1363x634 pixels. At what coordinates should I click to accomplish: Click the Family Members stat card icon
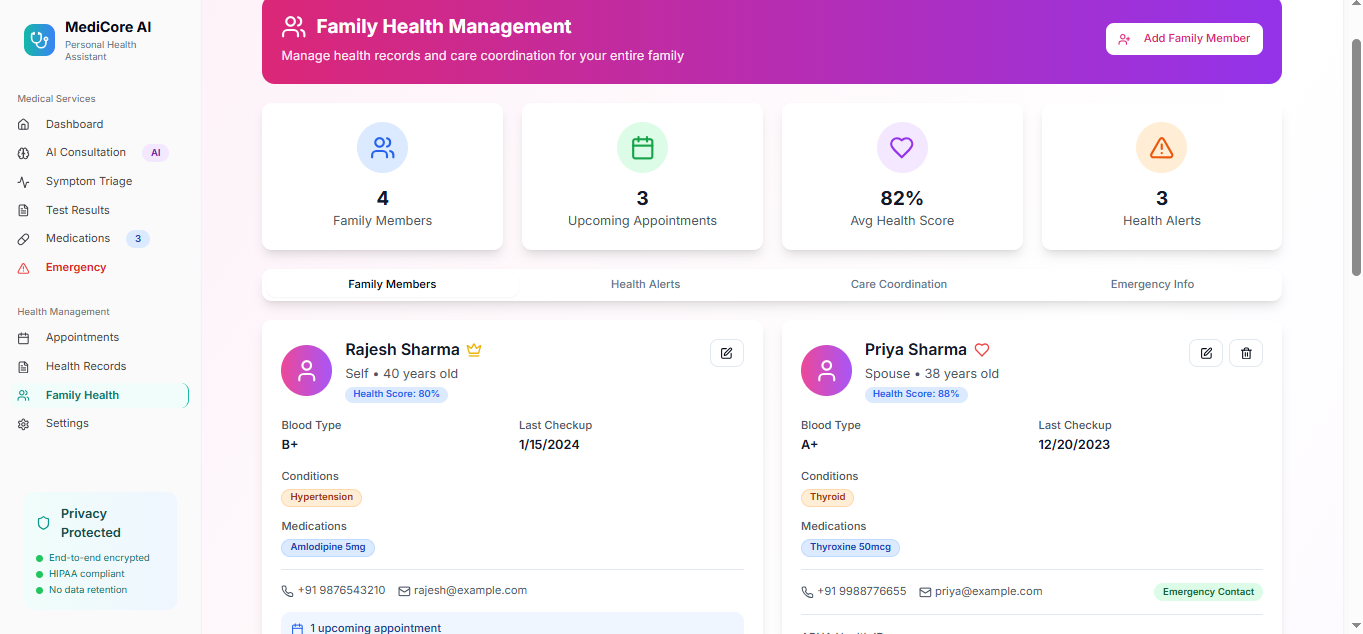[x=382, y=148]
